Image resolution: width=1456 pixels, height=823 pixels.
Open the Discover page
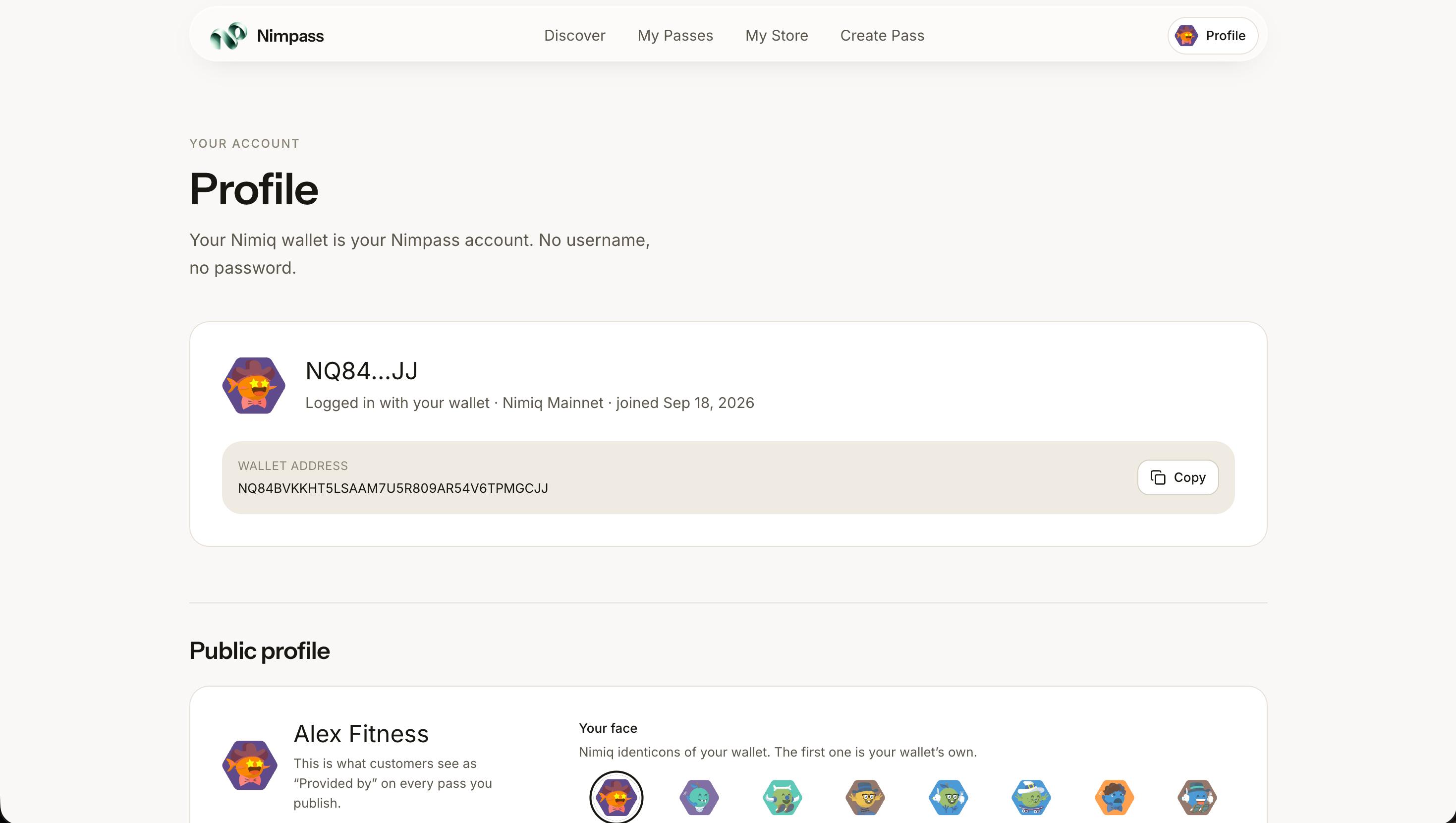point(574,35)
